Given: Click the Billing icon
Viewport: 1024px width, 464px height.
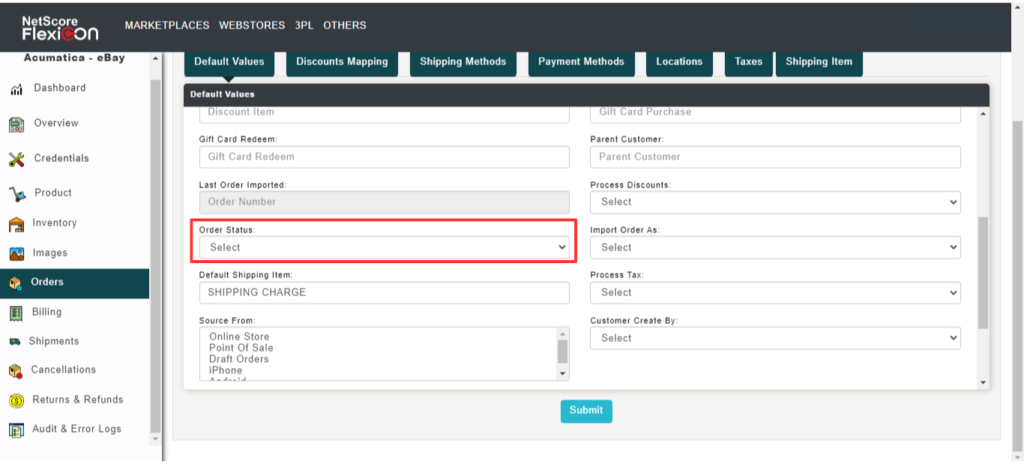Looking at the screenshot, I should click(16, 313).
